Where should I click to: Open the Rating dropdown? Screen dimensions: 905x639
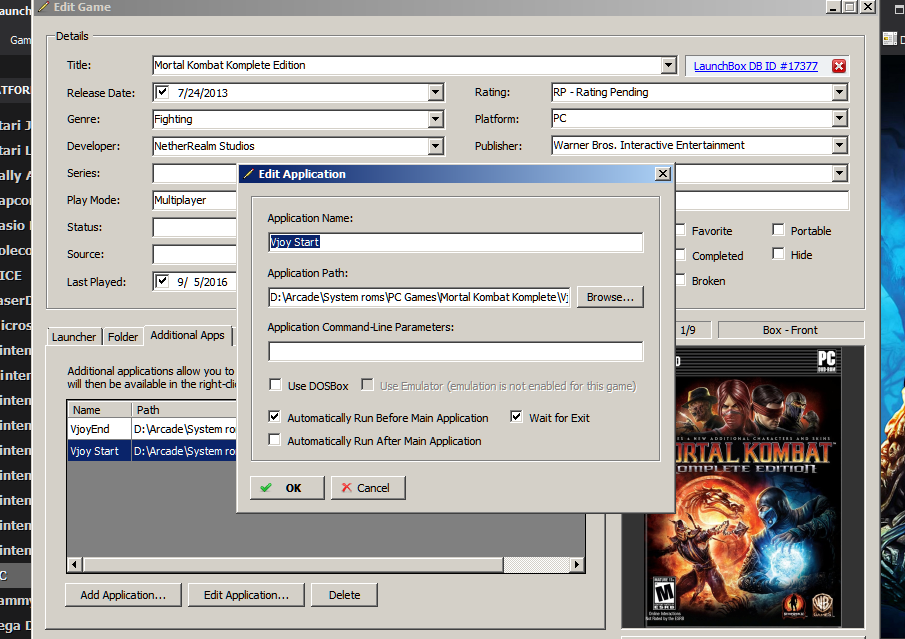pos(840,92)
